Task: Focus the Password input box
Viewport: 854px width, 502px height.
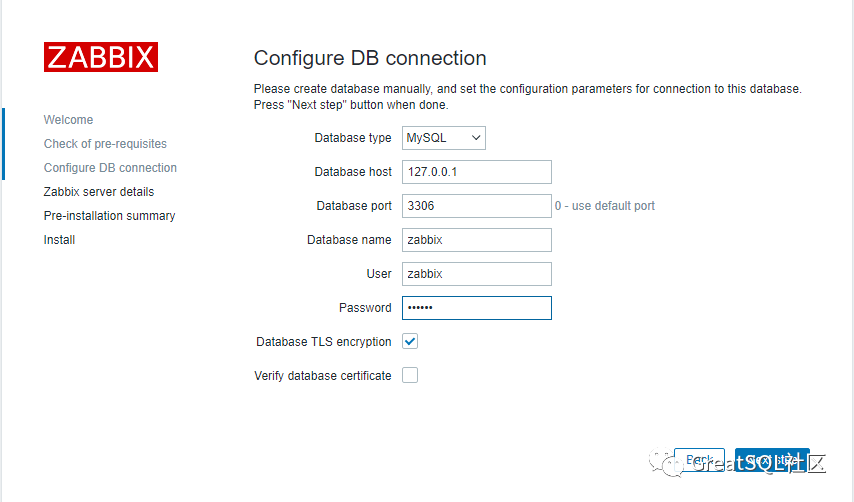Action: pos(477,308)
